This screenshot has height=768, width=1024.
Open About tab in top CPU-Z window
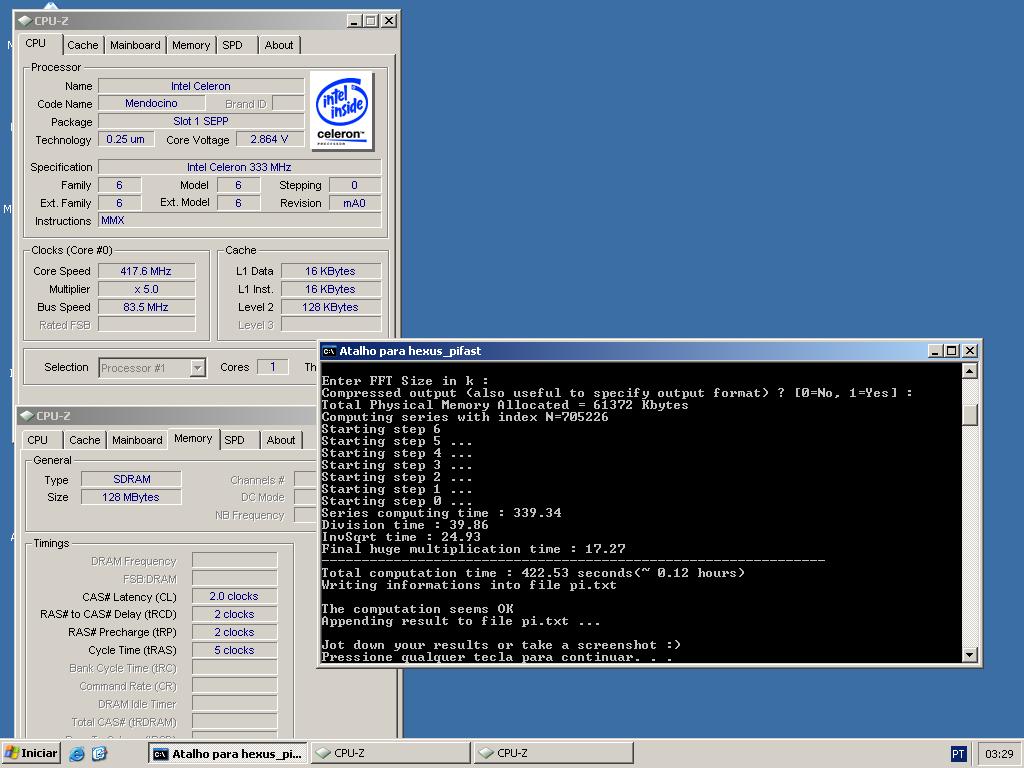[x=279, y=45]
